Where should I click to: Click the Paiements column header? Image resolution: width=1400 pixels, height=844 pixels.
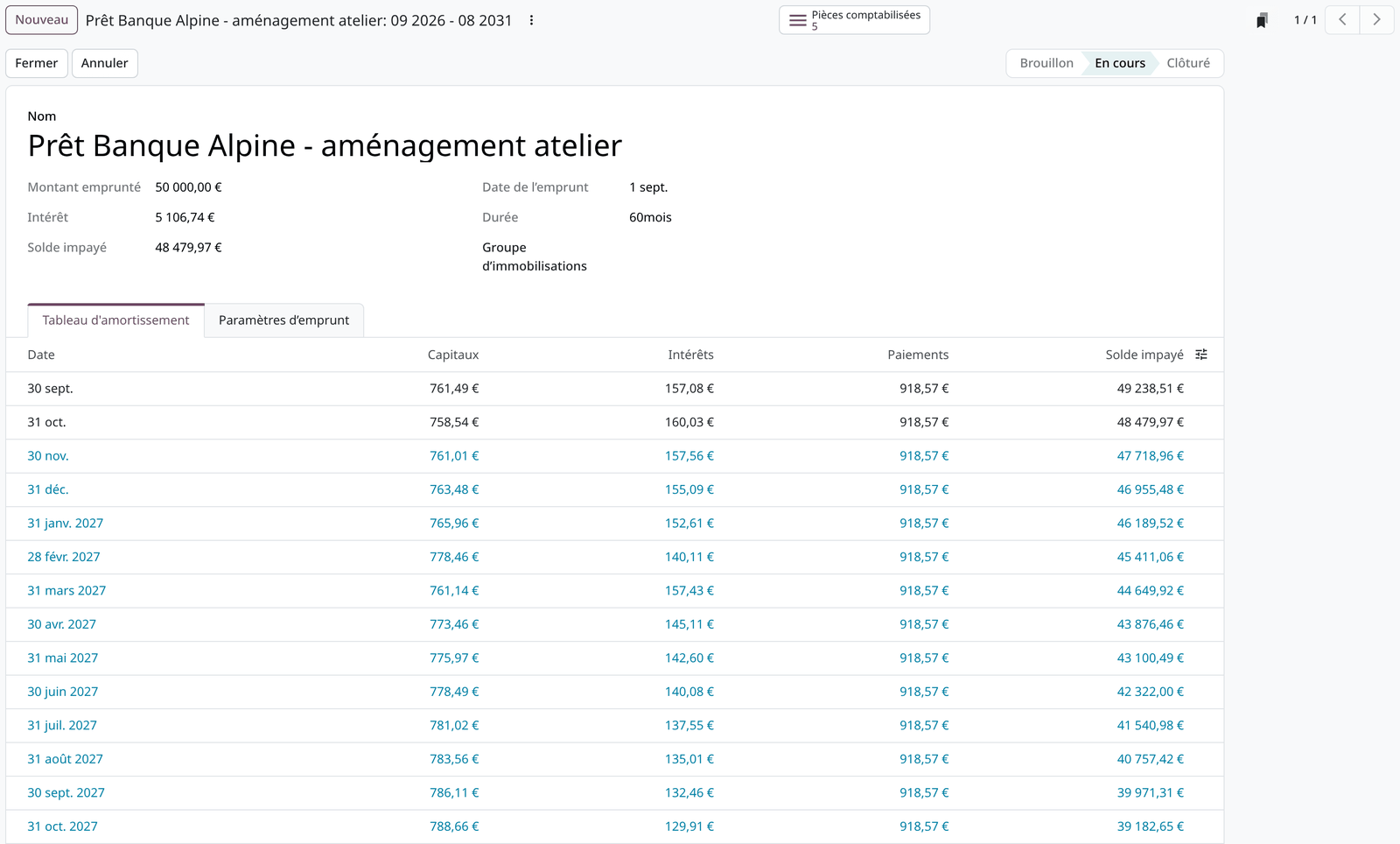tap(918, 355)
